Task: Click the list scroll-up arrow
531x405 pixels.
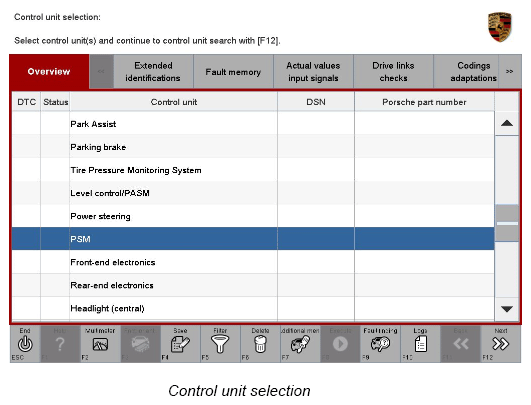Action: [507, 123]
